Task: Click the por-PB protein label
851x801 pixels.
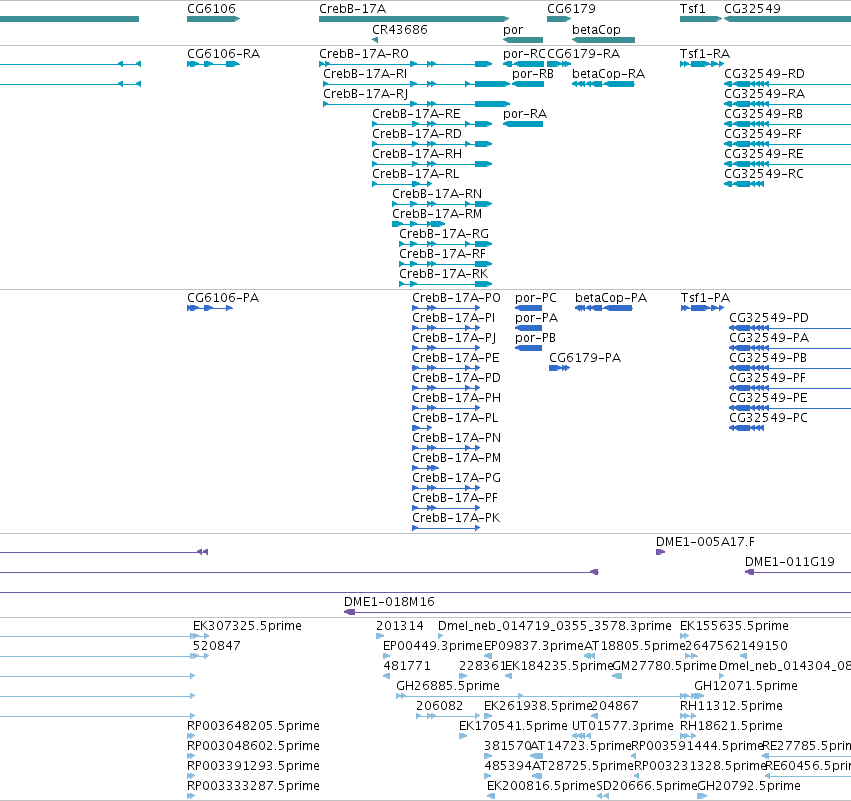Action: coord(535,338)
